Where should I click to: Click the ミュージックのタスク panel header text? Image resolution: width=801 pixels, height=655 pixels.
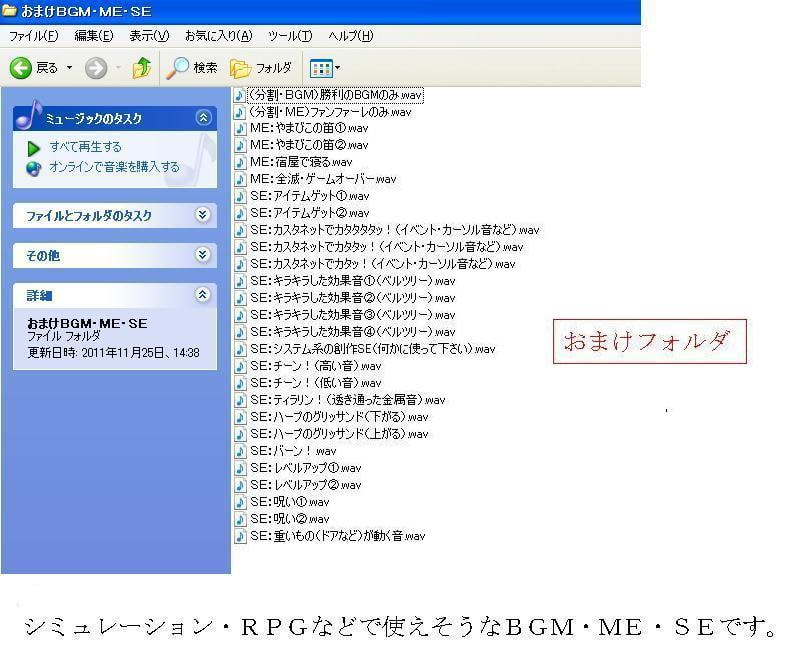pyautogui.click(x=93, y=119)
